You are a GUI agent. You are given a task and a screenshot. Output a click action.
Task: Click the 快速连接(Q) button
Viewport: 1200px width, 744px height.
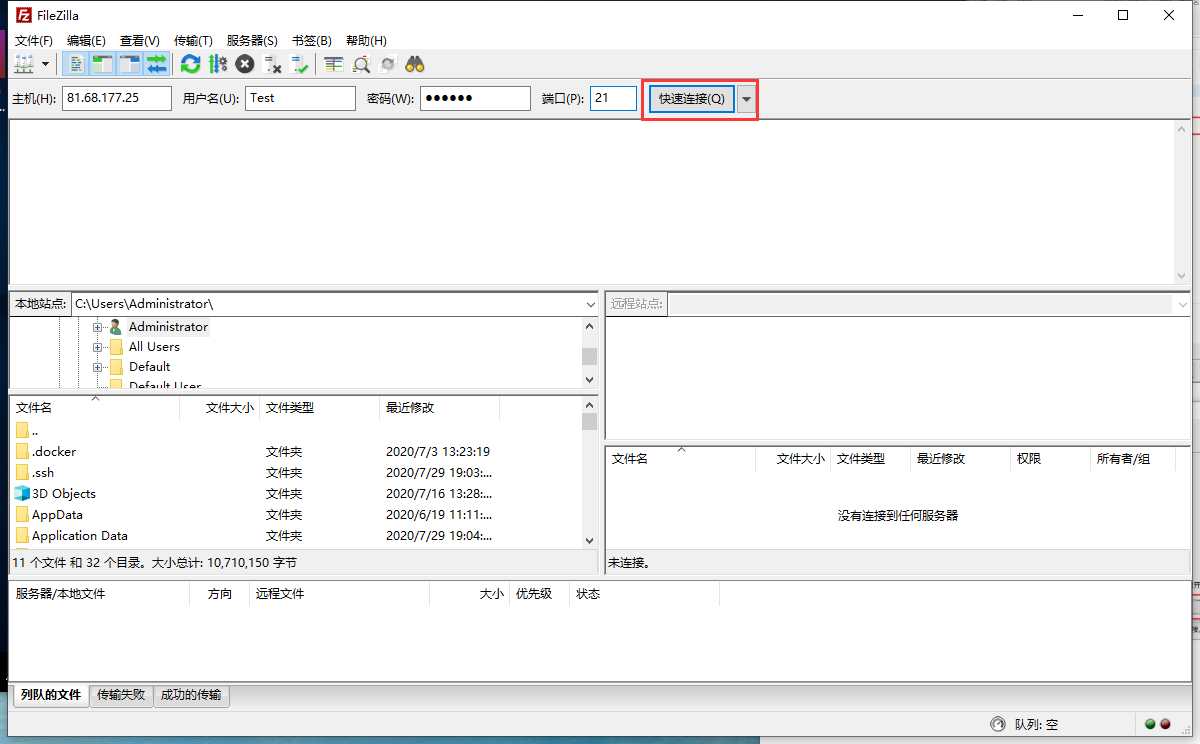(692, 98)
